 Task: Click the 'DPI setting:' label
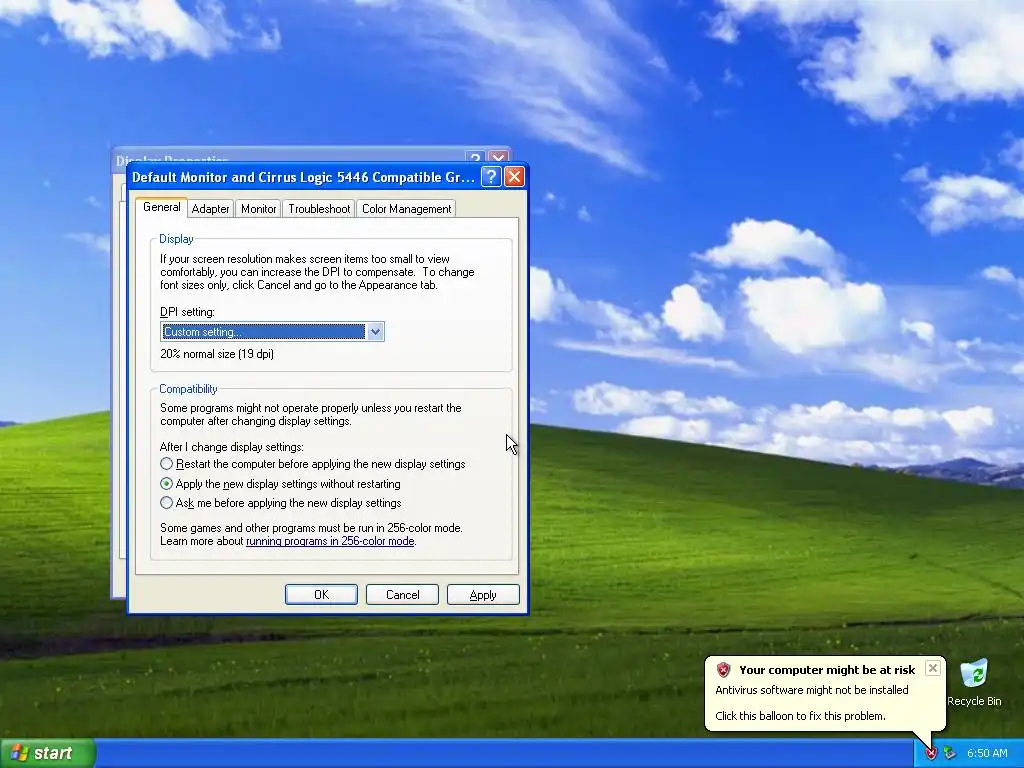pyautogui.click(x=187, y=312)
